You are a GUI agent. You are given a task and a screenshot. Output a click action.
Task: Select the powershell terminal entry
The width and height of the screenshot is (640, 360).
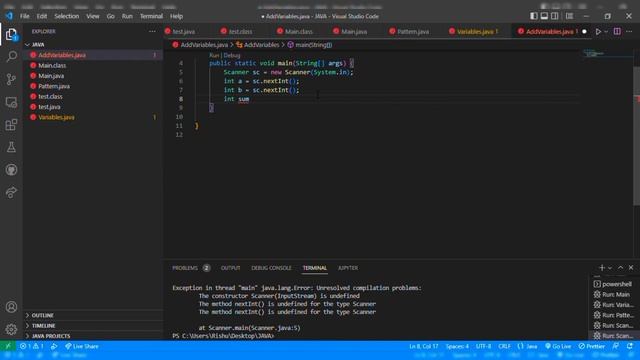(x=613, y=284)
